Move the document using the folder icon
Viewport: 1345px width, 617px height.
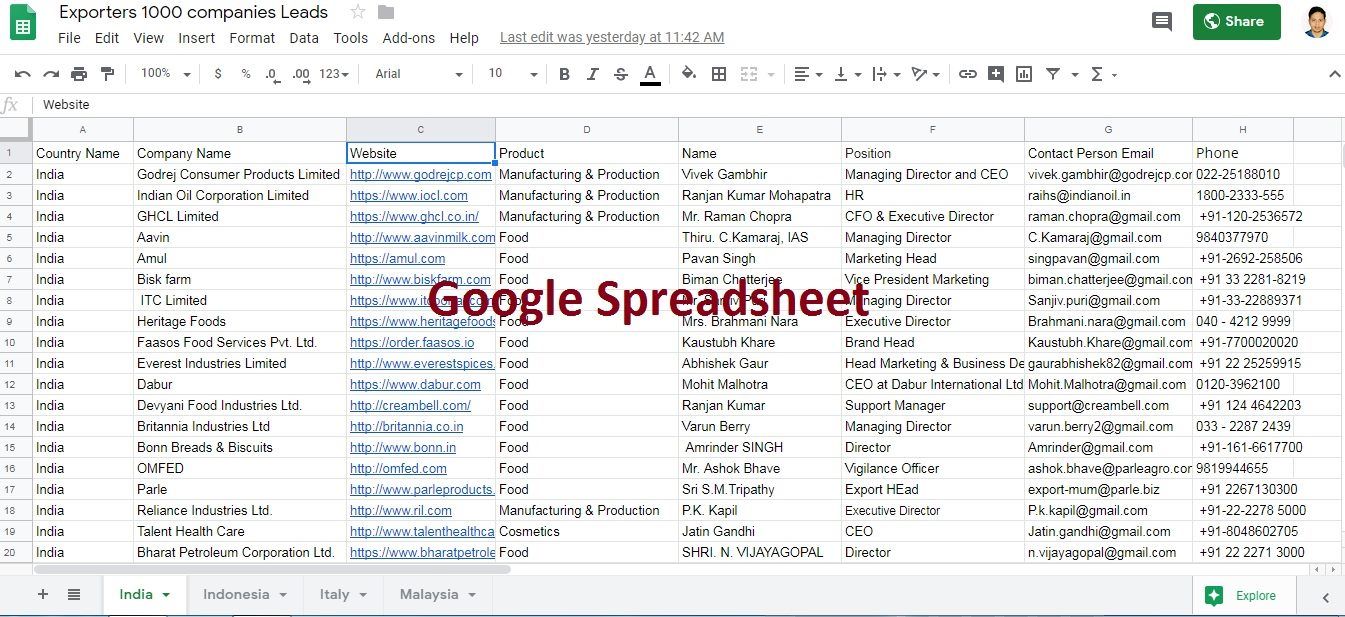pos(385,12)
